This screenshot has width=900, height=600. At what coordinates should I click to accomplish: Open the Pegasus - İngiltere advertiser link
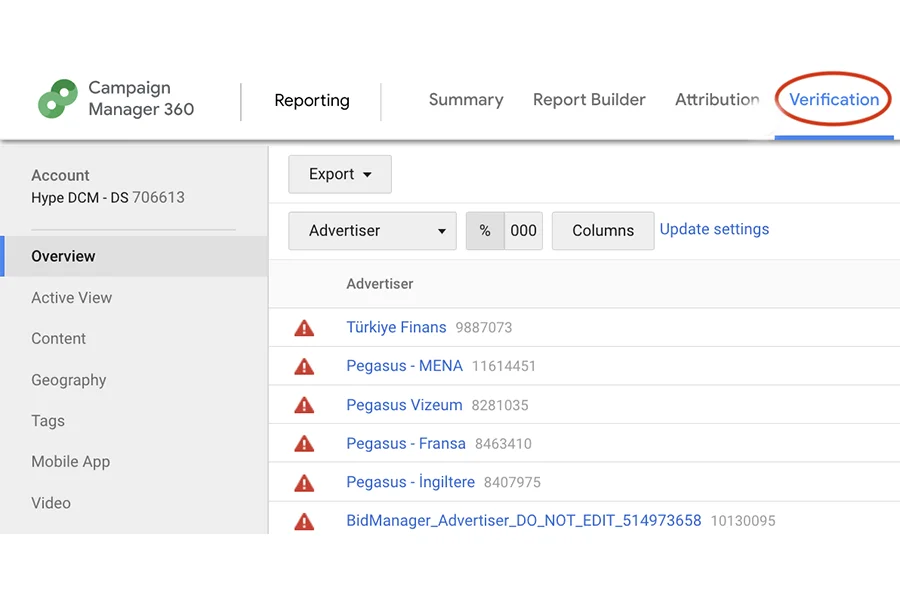pos(410,482)
